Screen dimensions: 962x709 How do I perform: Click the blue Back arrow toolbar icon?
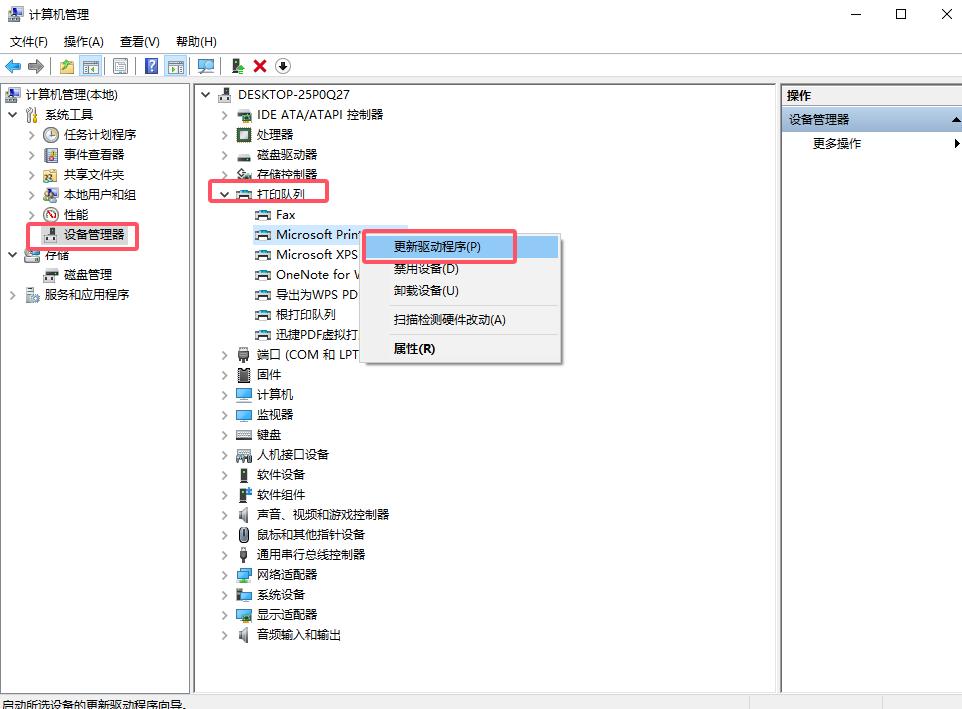[x=13, y=66]
